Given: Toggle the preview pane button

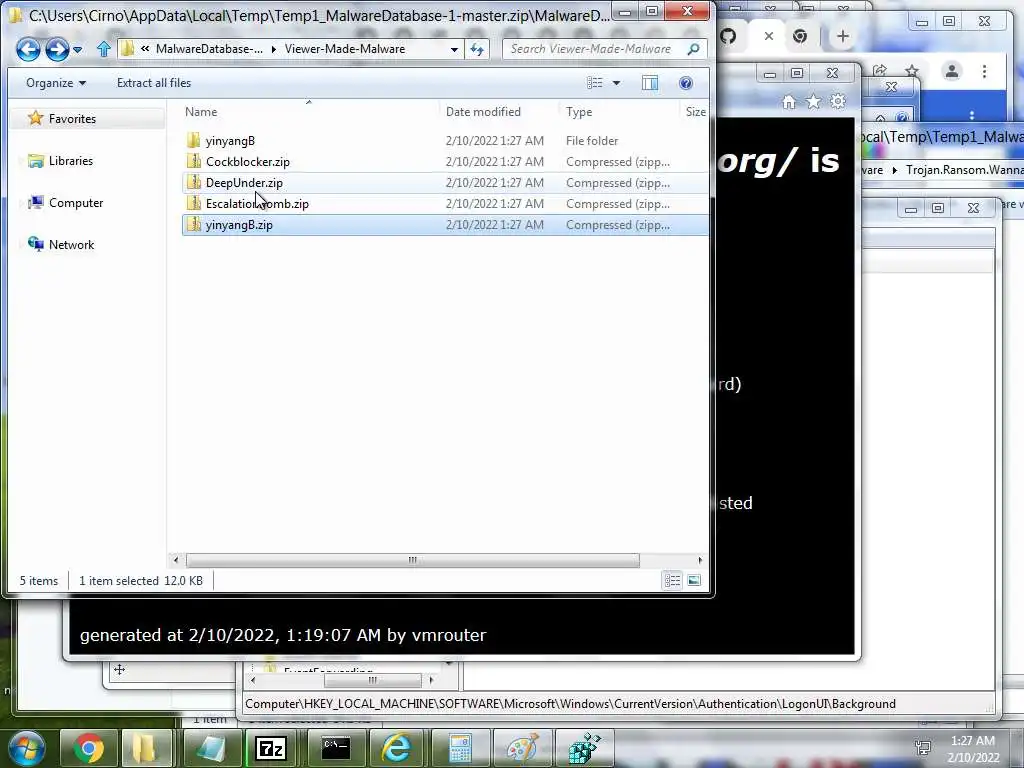Looking at the screenshot, I should [x=650, y=83].
